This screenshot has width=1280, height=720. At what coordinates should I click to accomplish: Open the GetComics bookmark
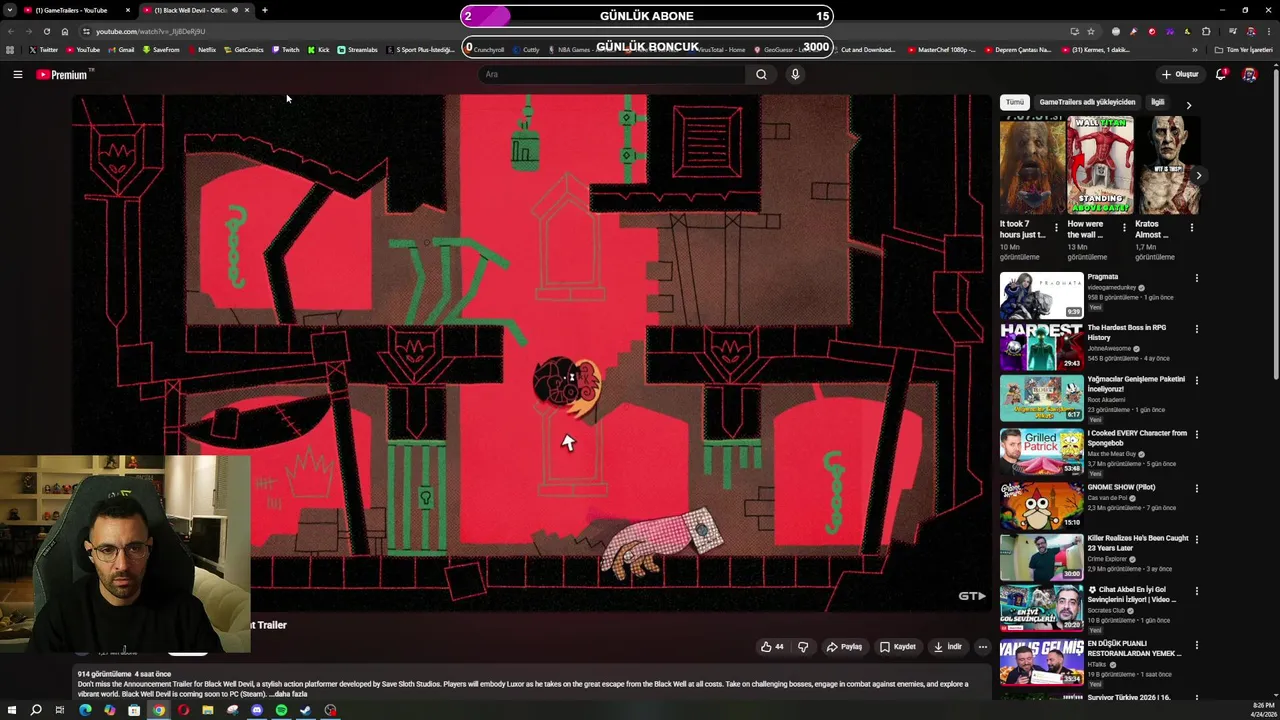pos(243,49)
